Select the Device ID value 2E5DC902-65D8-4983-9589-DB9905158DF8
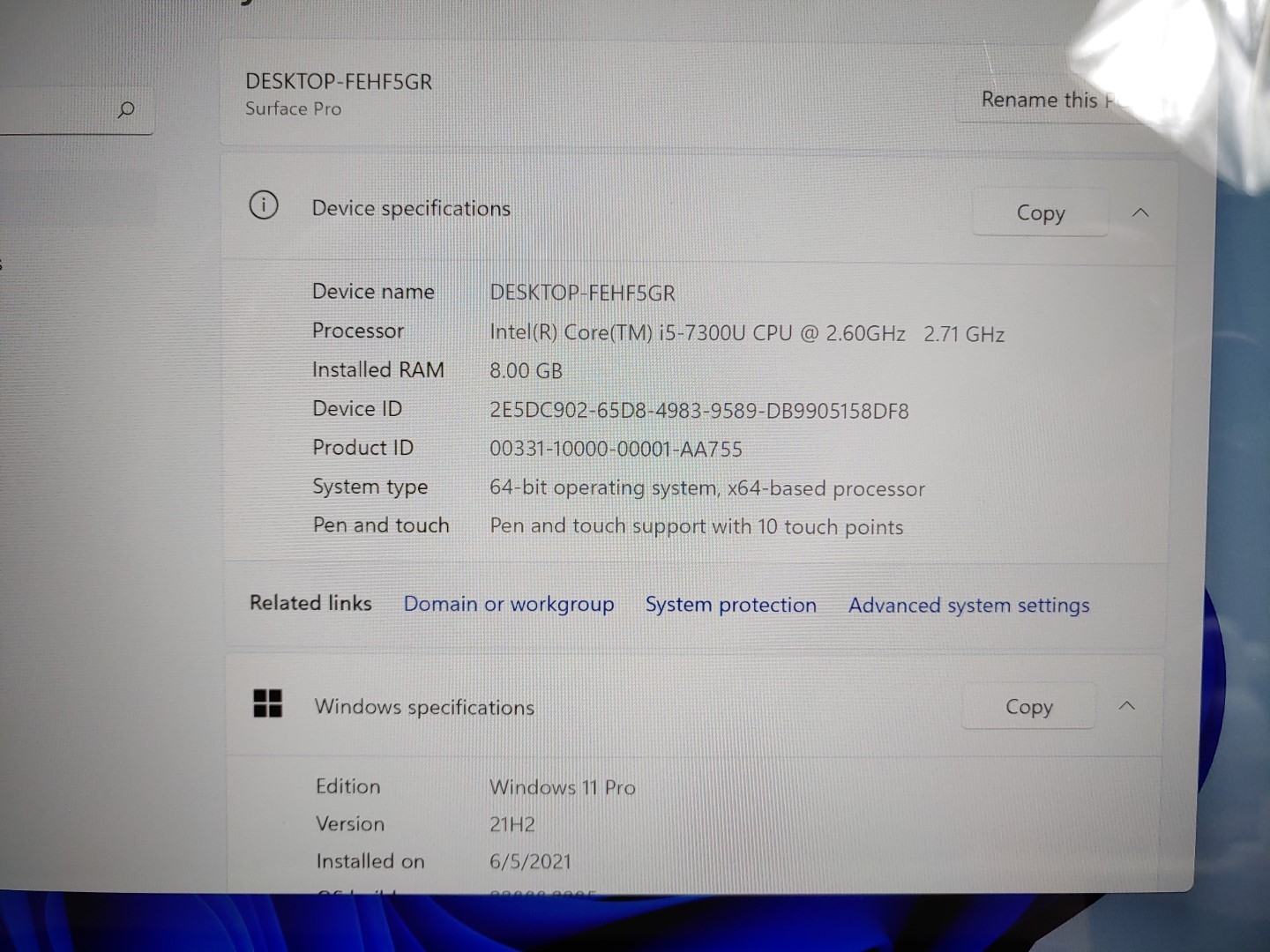 [x=698, y=411]
